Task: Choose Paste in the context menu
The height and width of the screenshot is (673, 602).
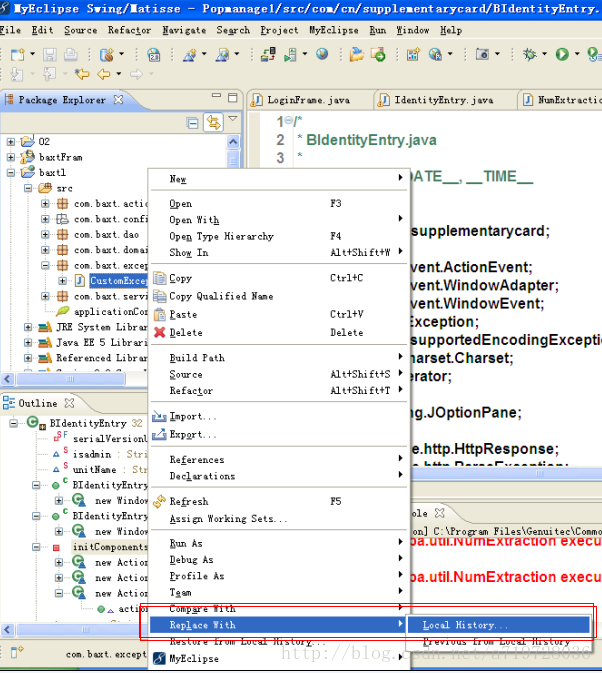Action: tap(279, 315)
